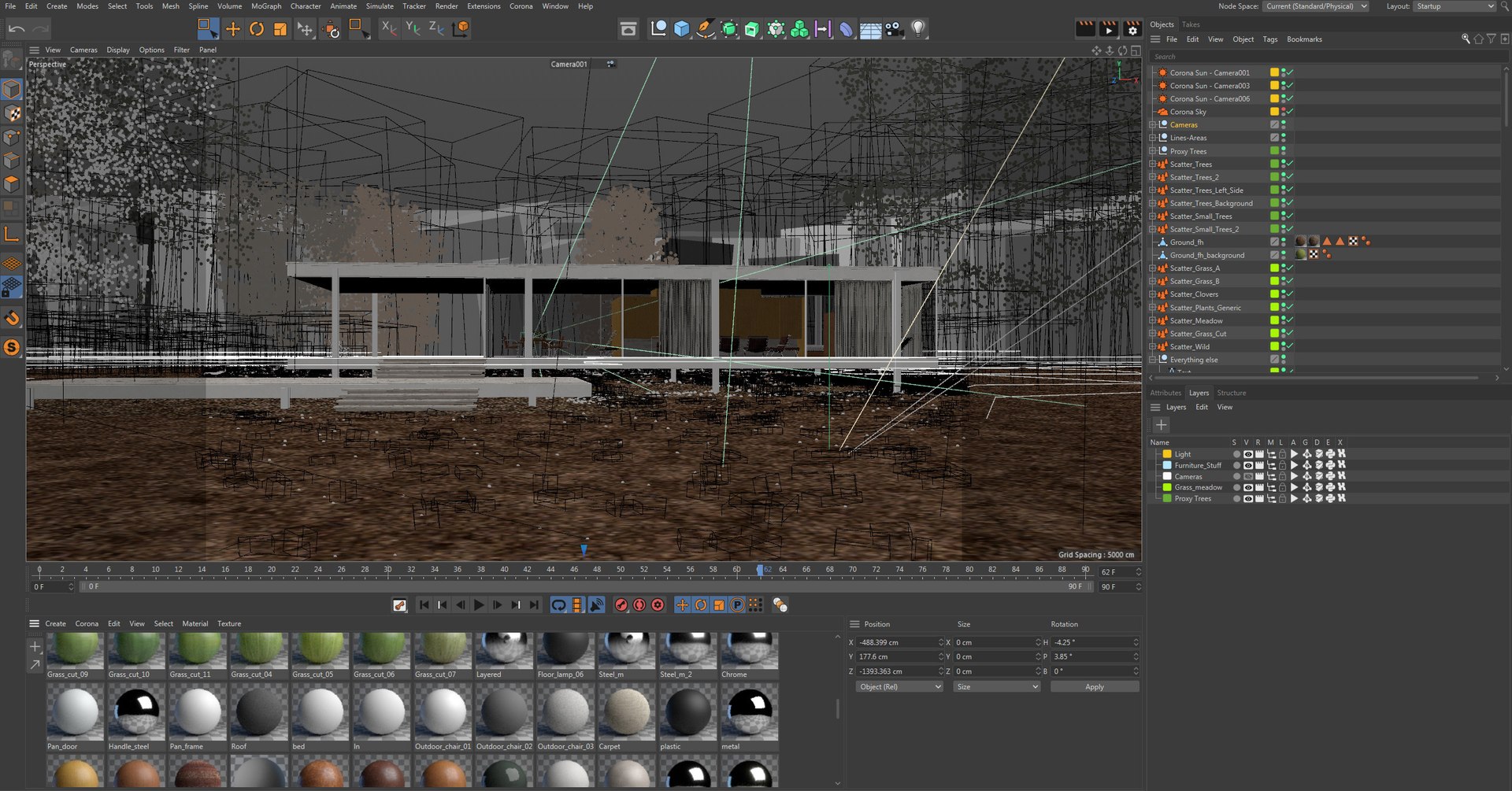Open the Node Space dropdown
This screenshot has height=791, width=1512.
[x=1315, y=6]
